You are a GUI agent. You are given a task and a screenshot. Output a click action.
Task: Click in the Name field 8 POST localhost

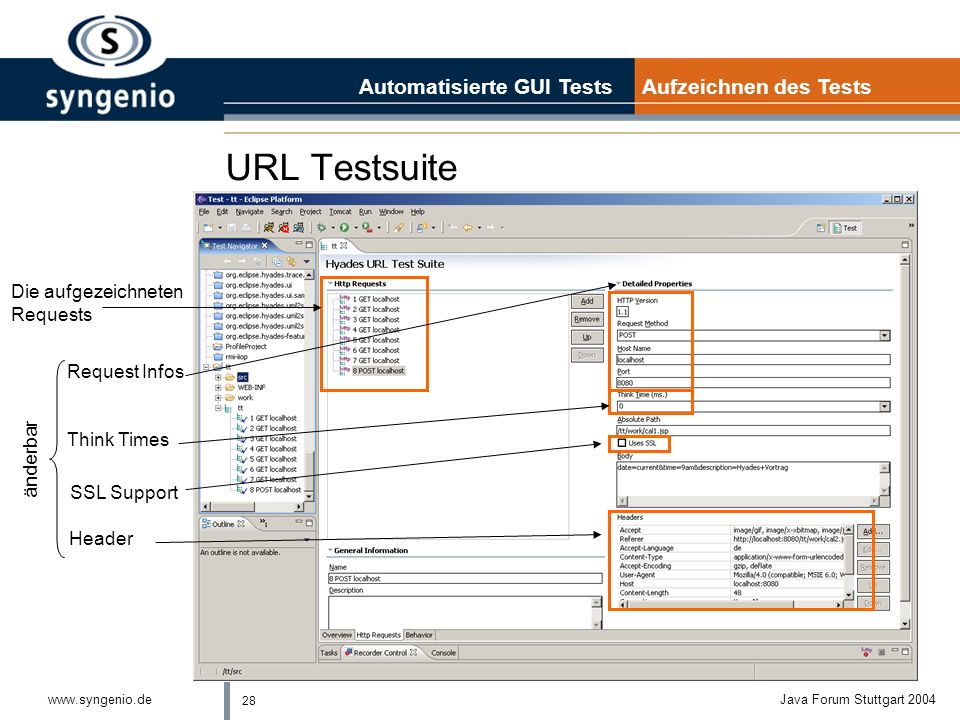point(465,578)
